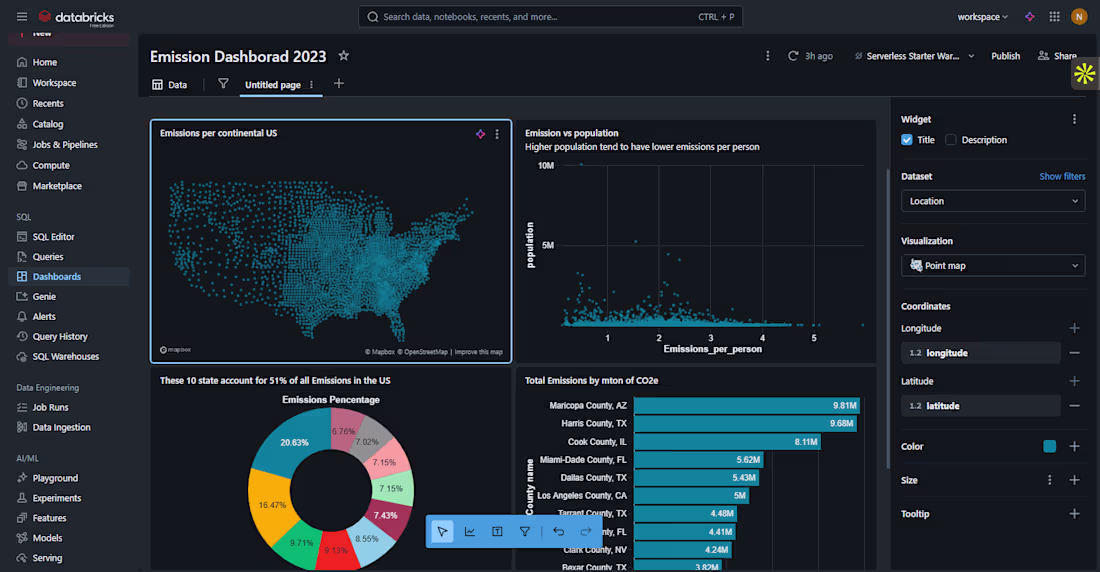Open assistant icon on Emissions map widget

481,133
